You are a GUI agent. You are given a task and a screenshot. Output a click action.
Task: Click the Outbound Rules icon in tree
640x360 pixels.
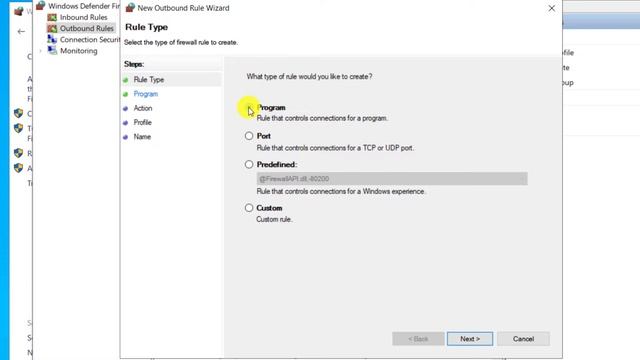pyautogui.click(x=52, y=29)
